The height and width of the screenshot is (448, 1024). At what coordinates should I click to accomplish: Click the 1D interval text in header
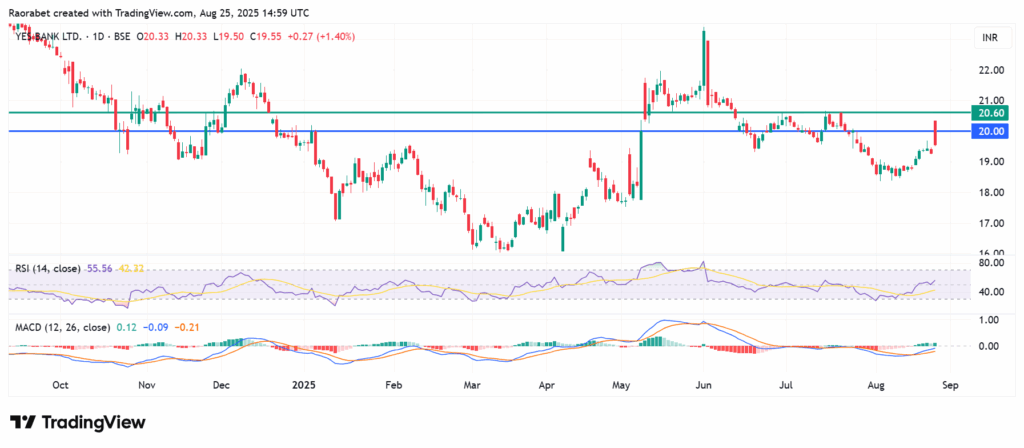point(99,37)
